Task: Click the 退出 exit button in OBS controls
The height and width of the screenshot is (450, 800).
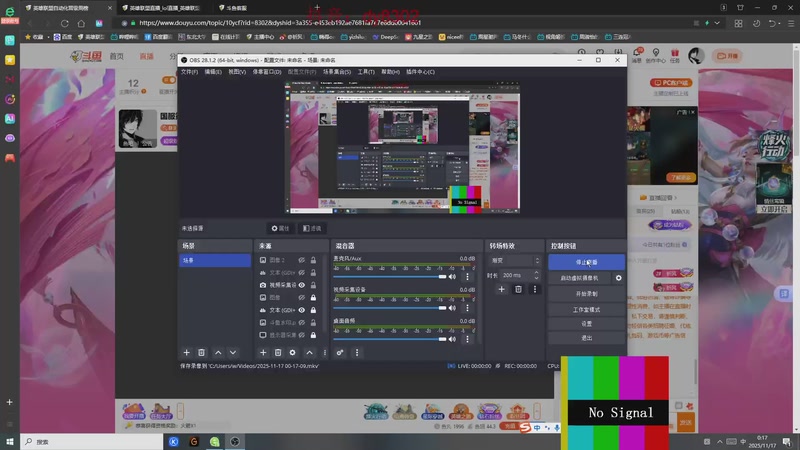Action: click(x=586, y=338)
